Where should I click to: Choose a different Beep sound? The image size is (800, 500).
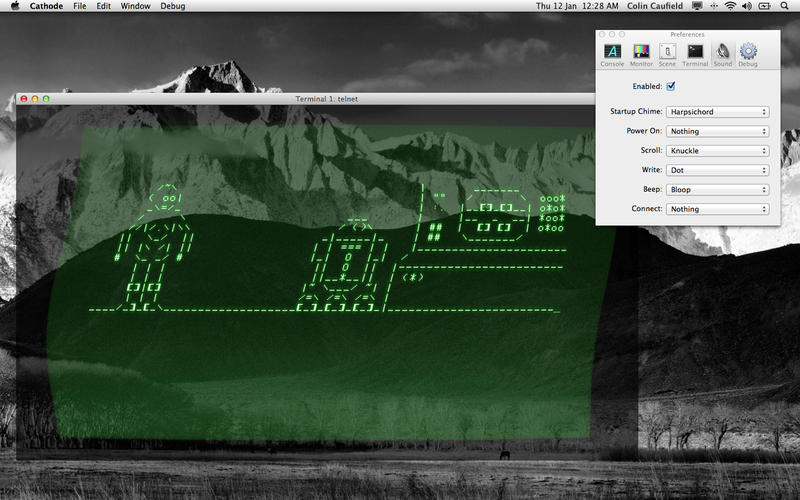point(717,189)
